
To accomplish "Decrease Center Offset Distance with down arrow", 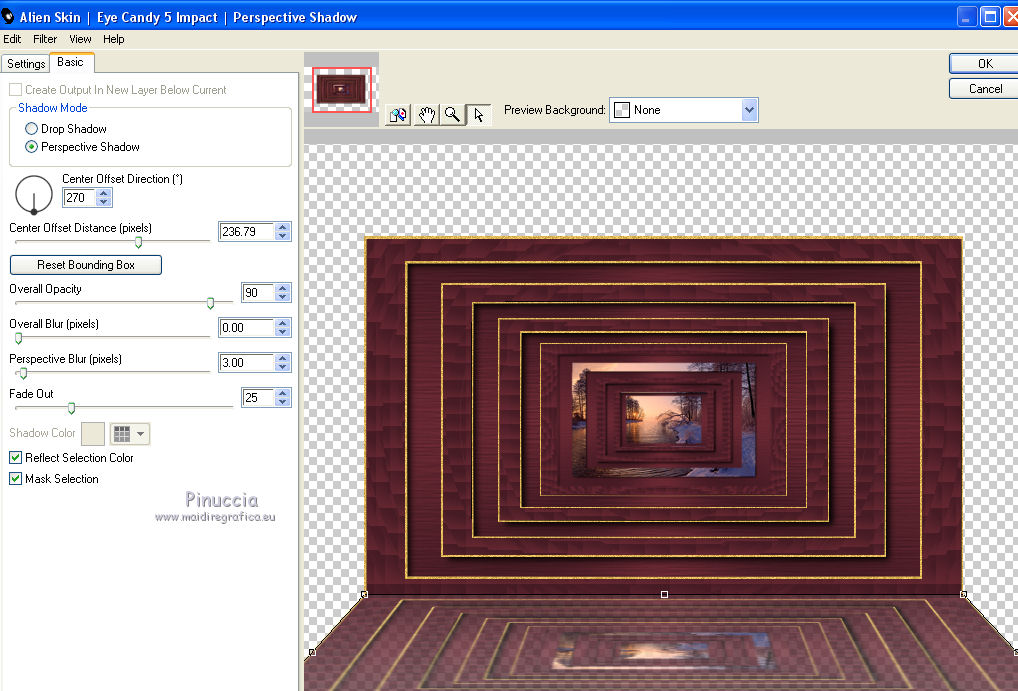I will (282, 236).
